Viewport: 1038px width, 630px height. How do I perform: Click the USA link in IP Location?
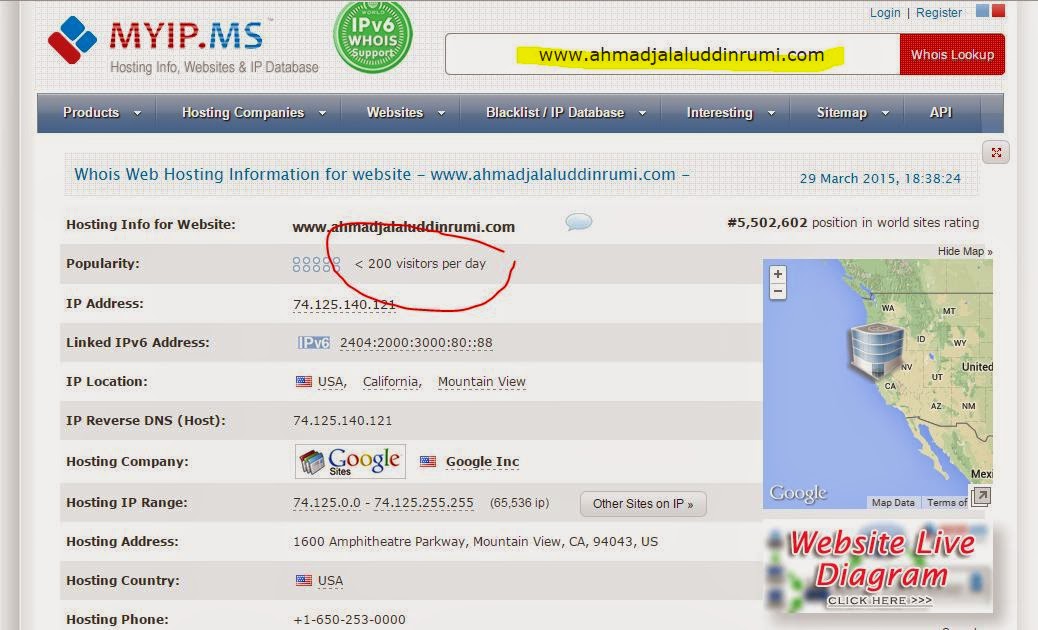[x=331, y=382]
